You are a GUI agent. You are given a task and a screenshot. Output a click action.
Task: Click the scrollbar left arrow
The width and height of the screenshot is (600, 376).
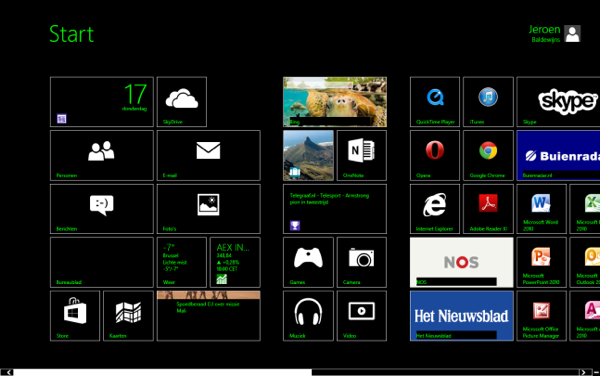8,372
